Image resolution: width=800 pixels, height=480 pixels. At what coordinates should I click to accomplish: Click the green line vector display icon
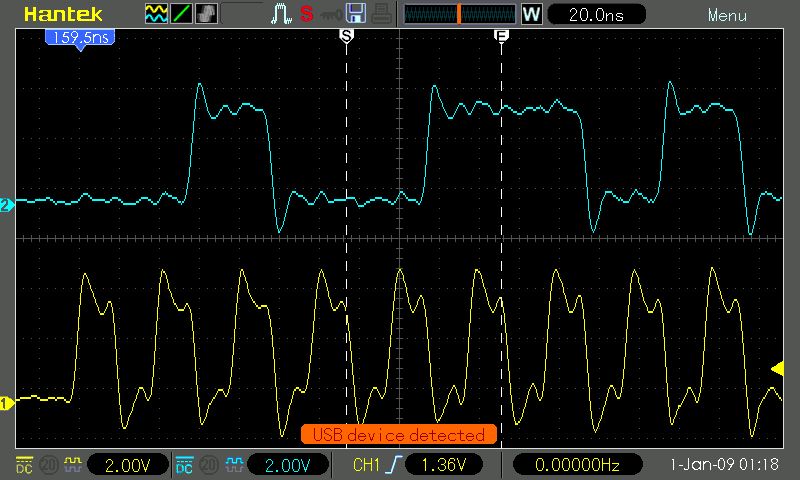[181, 14]
